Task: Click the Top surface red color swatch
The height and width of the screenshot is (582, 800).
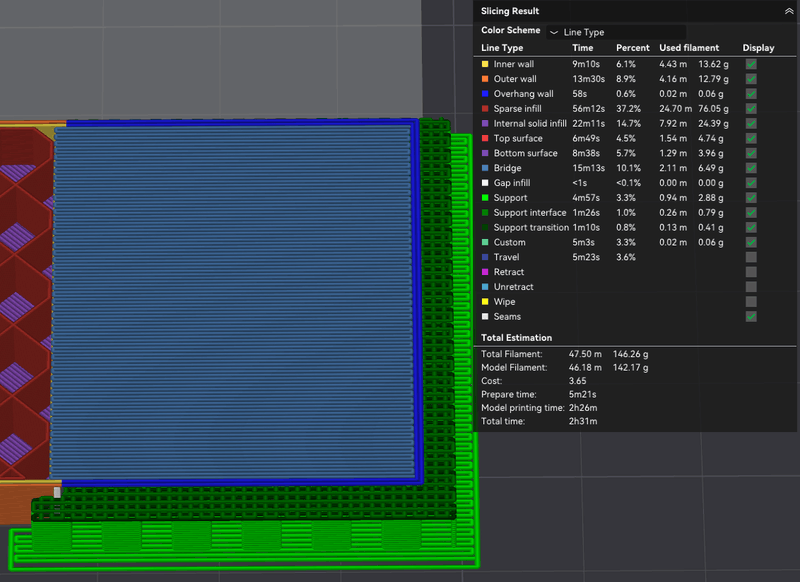Action: (x=485, y=139)
